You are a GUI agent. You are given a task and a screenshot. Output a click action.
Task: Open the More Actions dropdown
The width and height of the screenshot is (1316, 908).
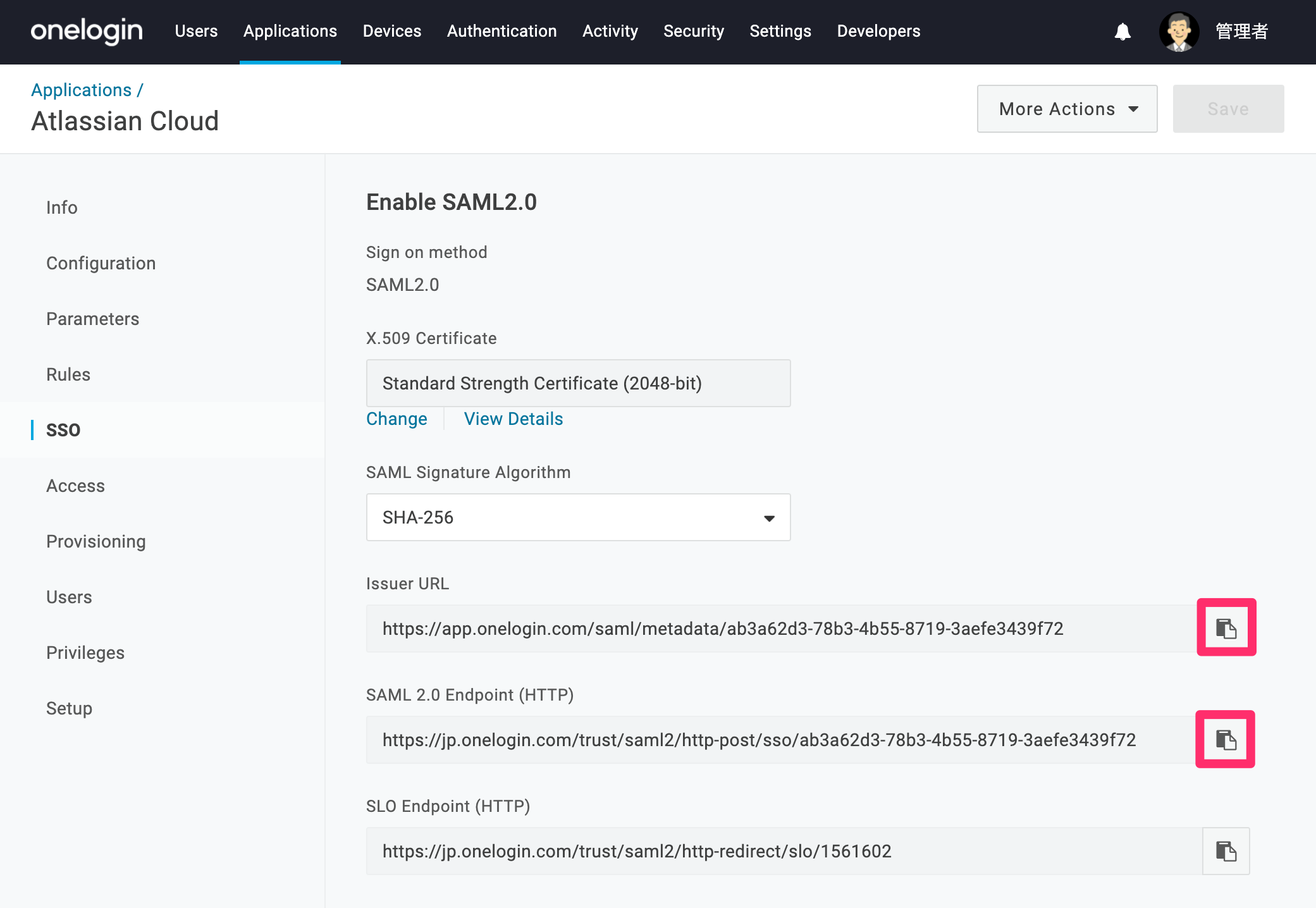pyautogui.click(x=1067, y=109)
